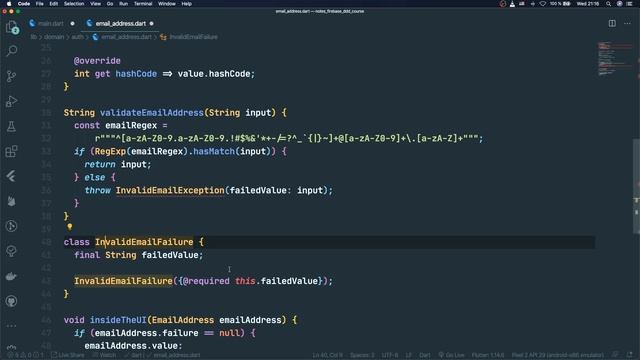Image resolution: width=640 pixels, height=360 pixels.
Task: Click the lib breadcrumb segment
Action: click(x=33, y=37)
